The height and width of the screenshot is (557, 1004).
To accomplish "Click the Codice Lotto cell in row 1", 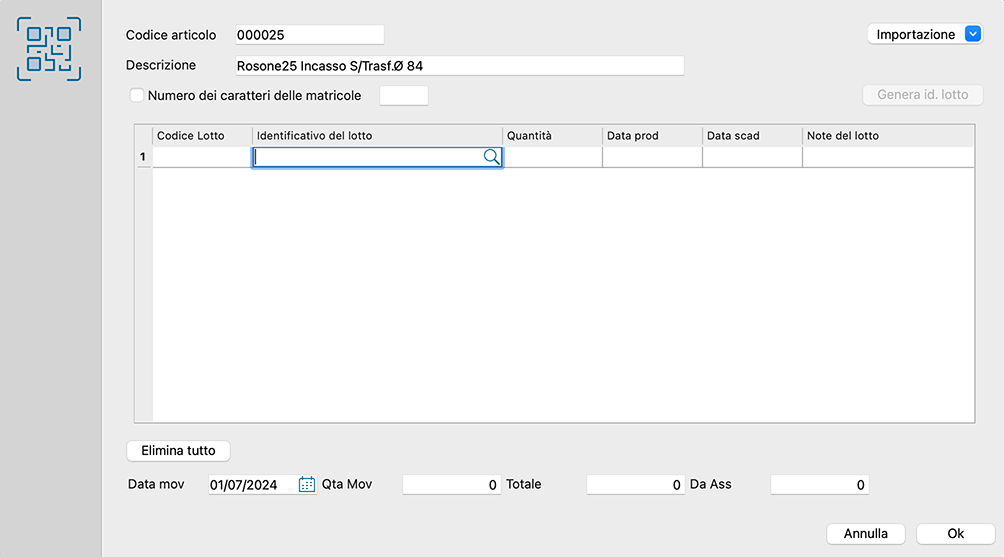I will coord(201,157).
